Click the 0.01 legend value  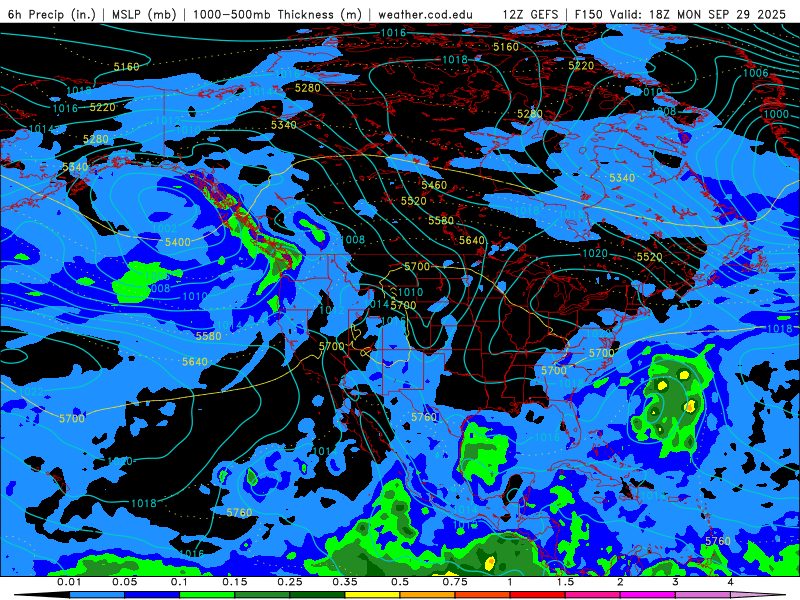69,582
